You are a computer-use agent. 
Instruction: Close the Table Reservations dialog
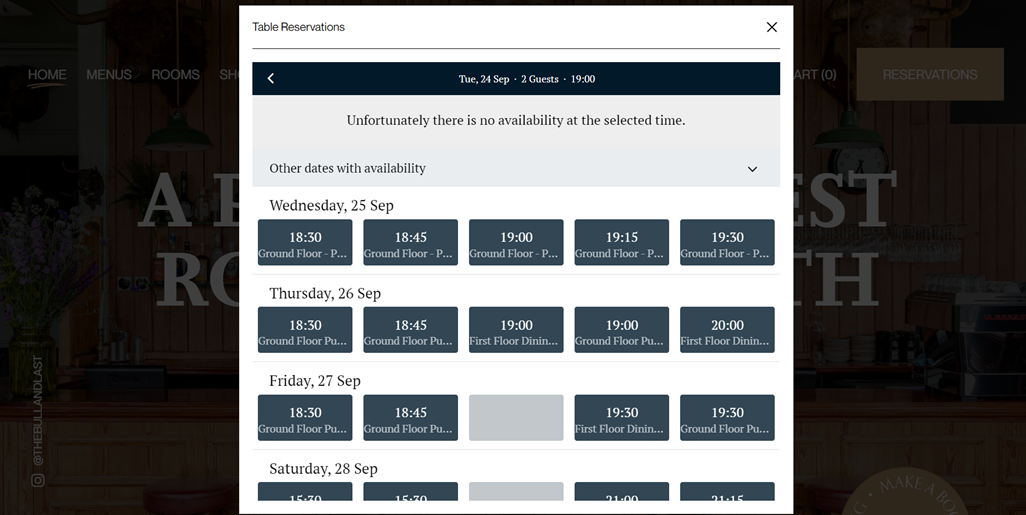[771, 27]
